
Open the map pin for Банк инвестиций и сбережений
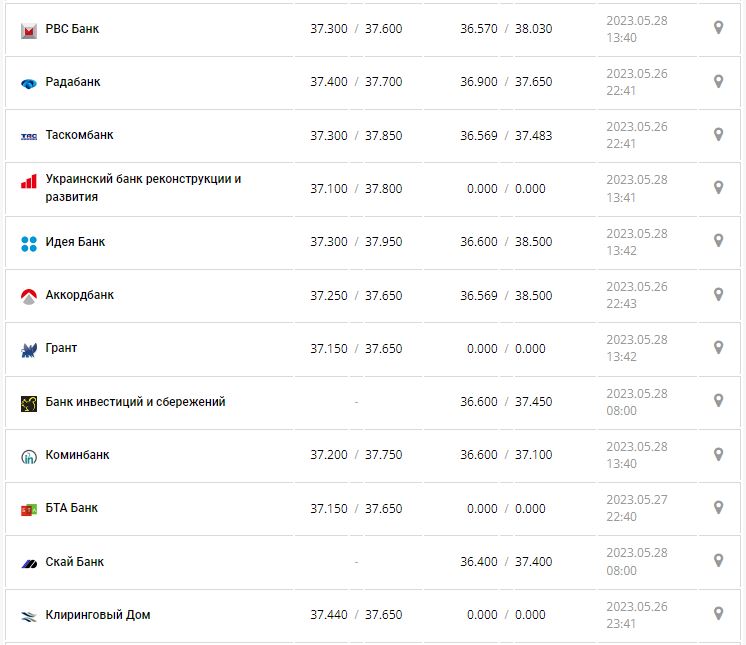point(718,401)
